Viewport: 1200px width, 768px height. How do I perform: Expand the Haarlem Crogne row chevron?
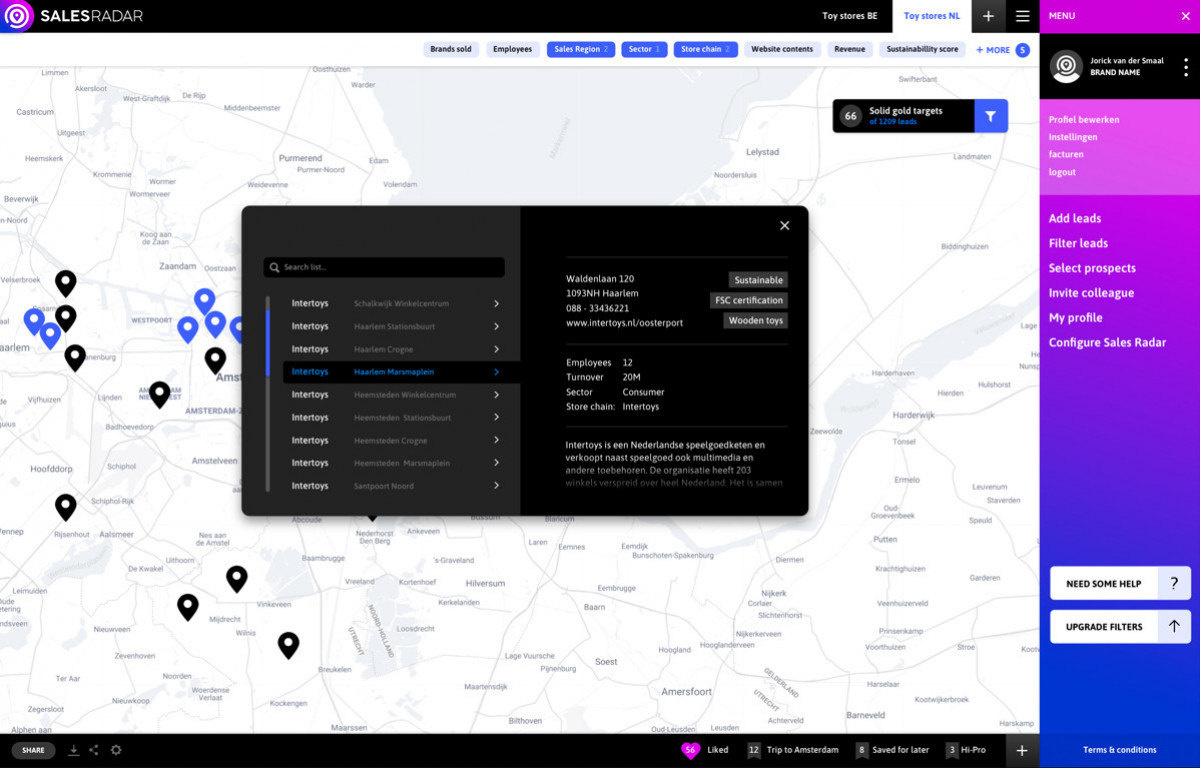496,350
